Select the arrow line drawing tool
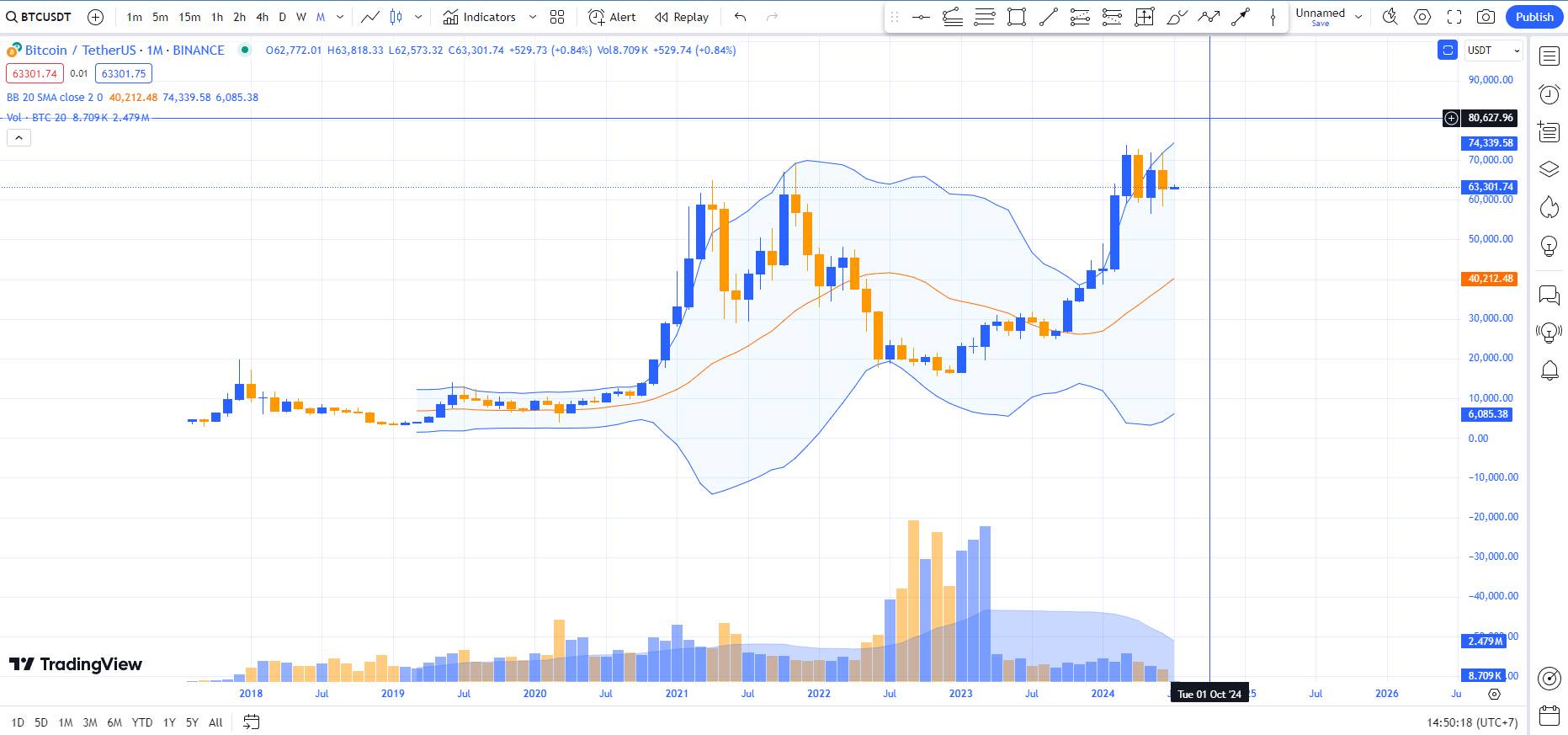 [1241, 17]
